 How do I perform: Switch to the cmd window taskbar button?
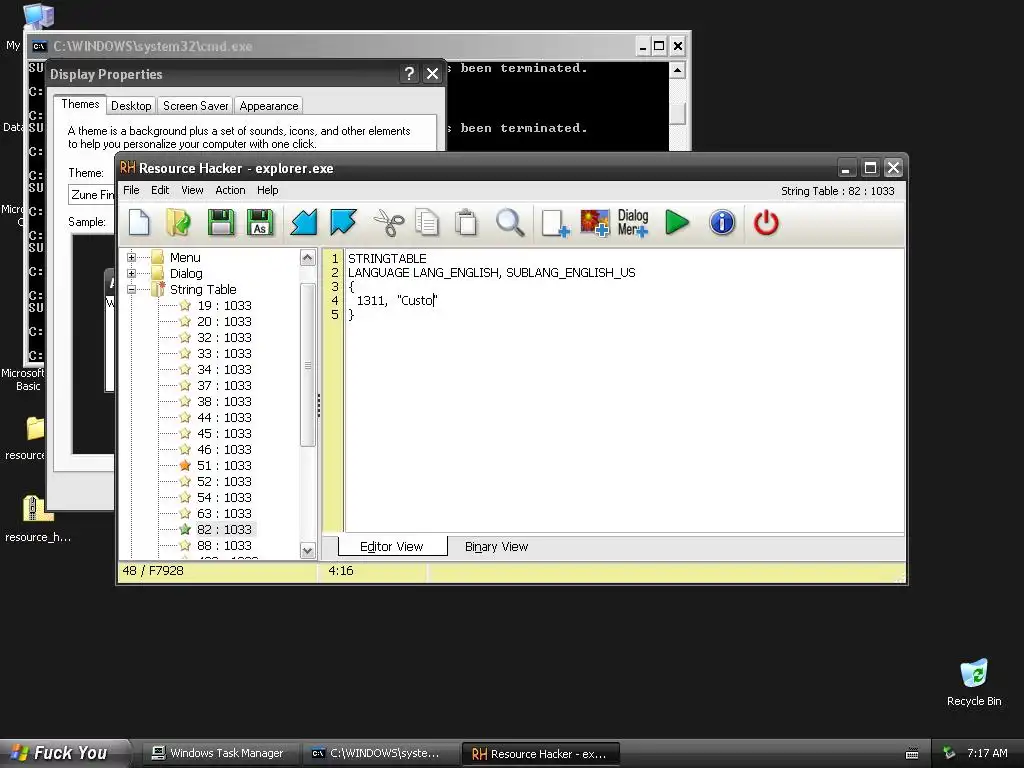pos(378,754)
